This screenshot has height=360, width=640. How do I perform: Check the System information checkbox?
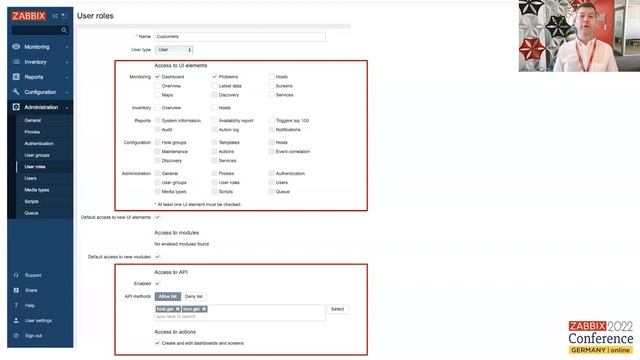tap(157, 120)
